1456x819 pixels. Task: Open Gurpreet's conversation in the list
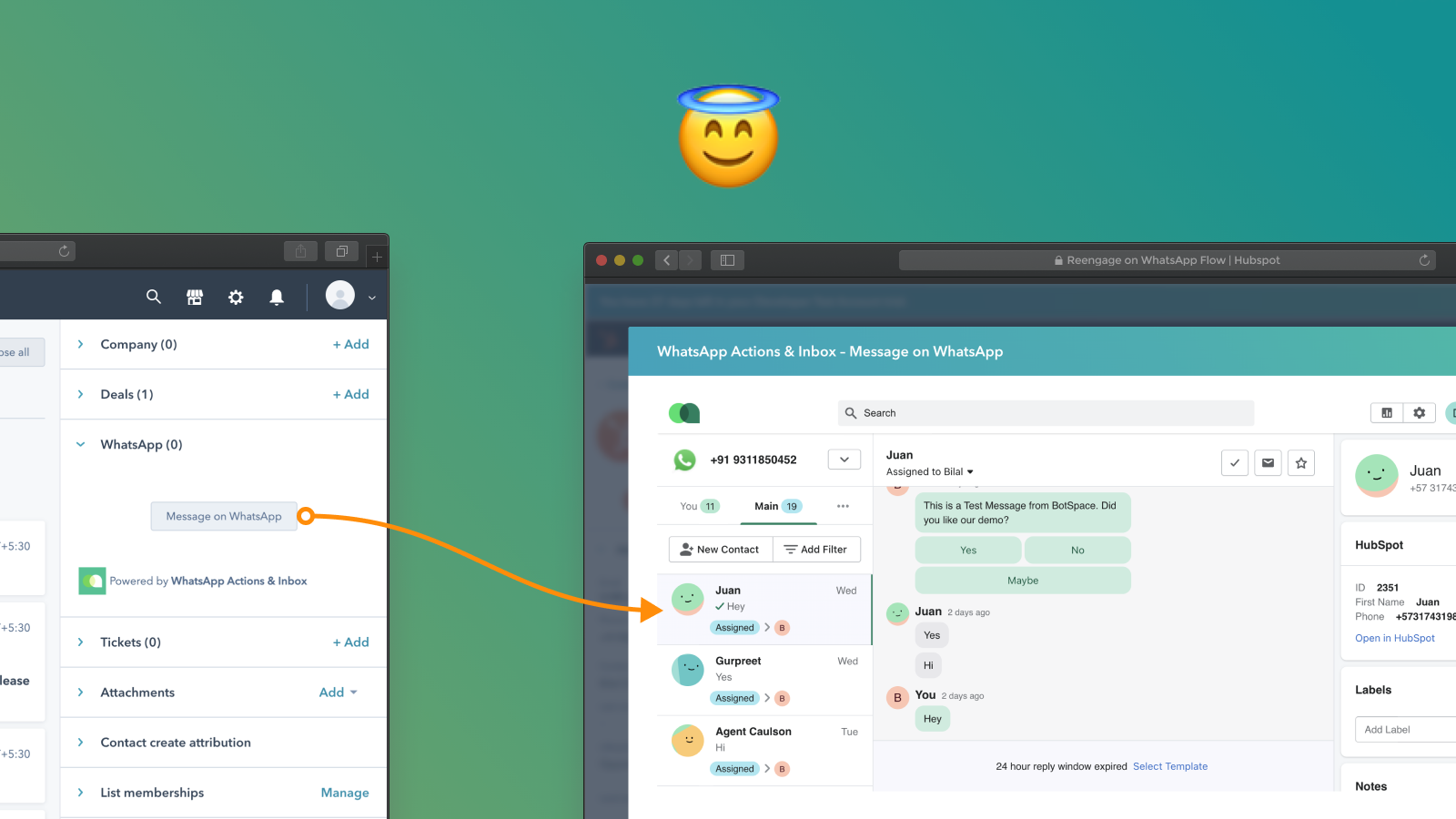pyautogui.click(x=764, y=679)
